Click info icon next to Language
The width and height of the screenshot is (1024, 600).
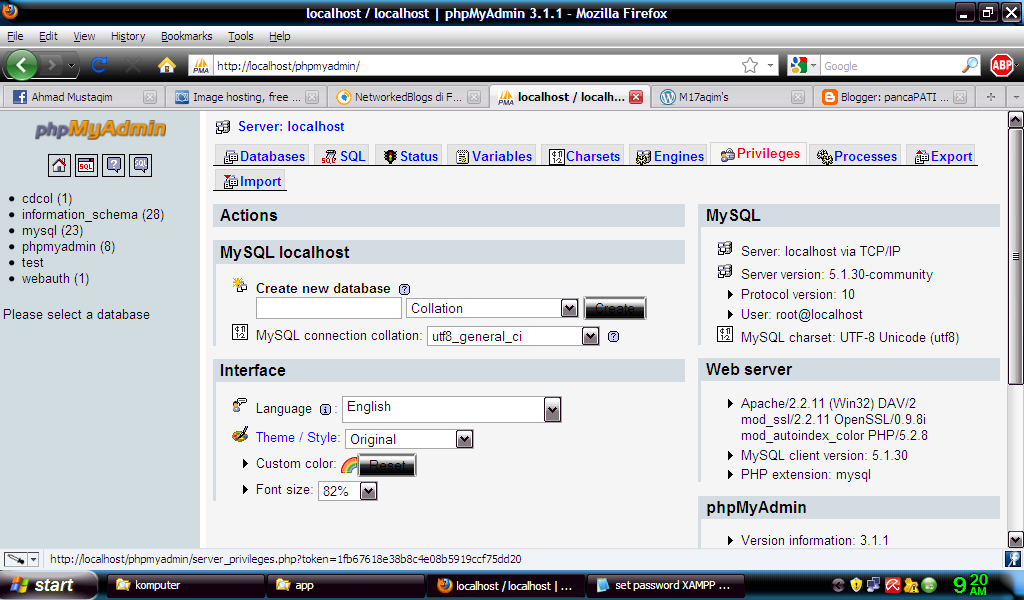click(x=325, y=410)
